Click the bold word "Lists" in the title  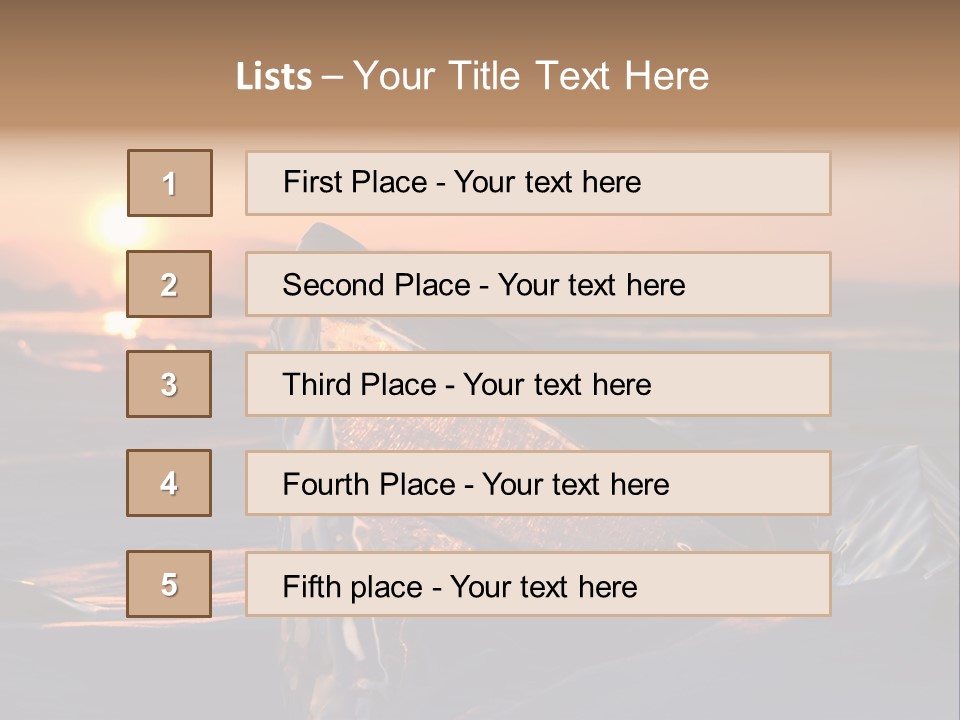pyautogui.click(x=274, y=77)
